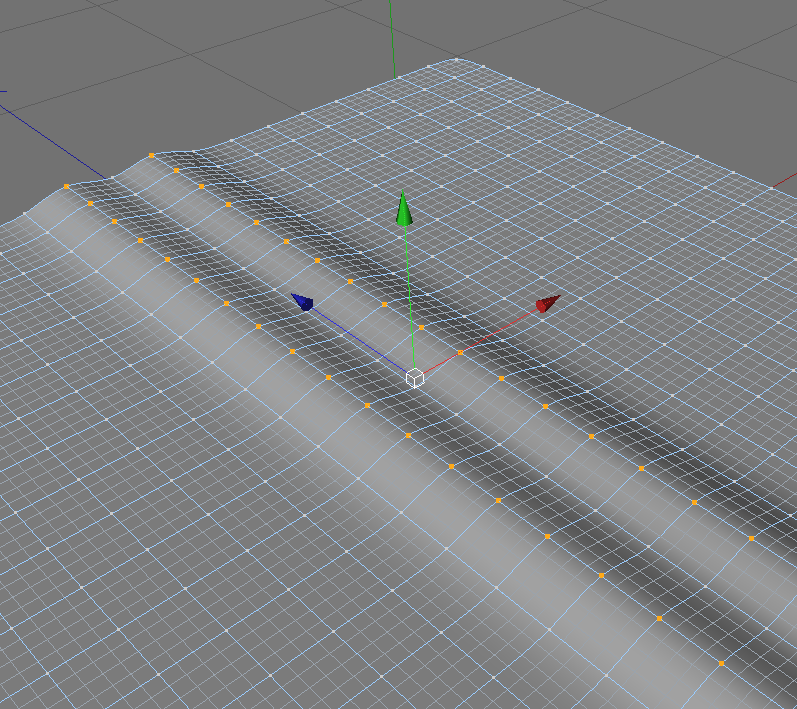The image size is (797, 709).
Task: Click world blue axis line left of the mesh
Action: click(x=53, y=142)
